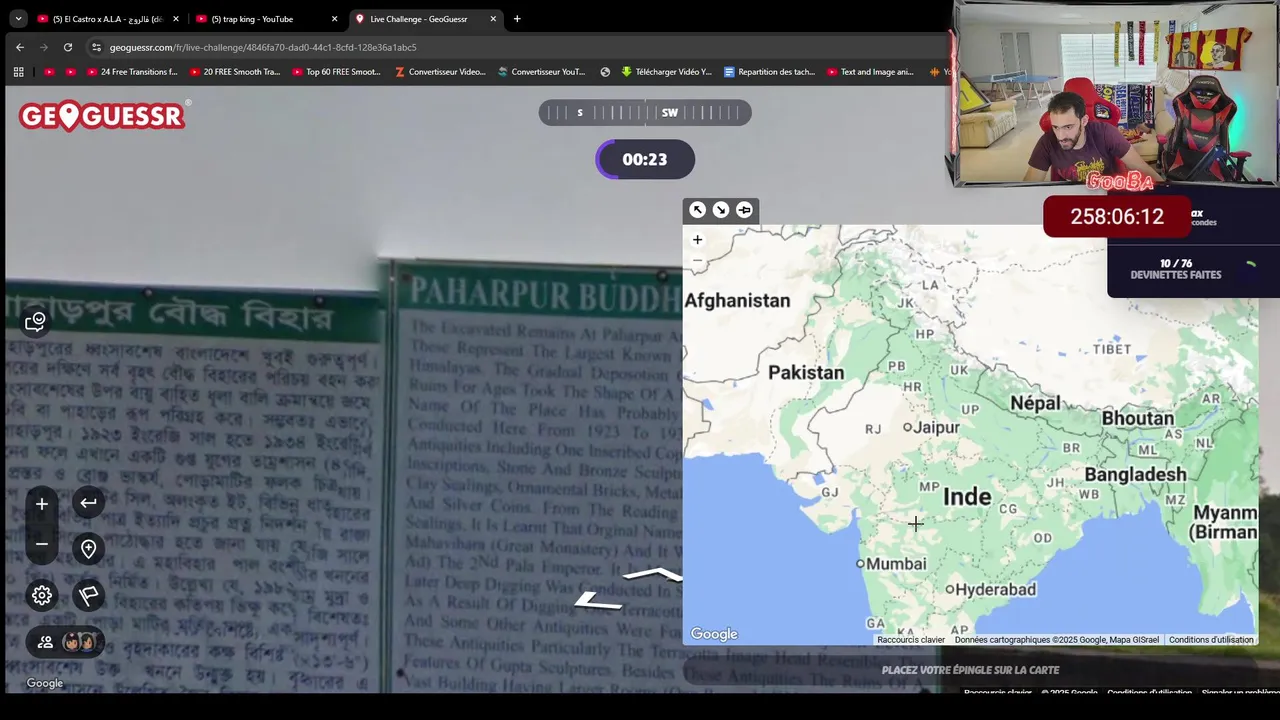Click the Népal label on the map
This screenshot has height=720, width=1280.
tap(1035, 404)
